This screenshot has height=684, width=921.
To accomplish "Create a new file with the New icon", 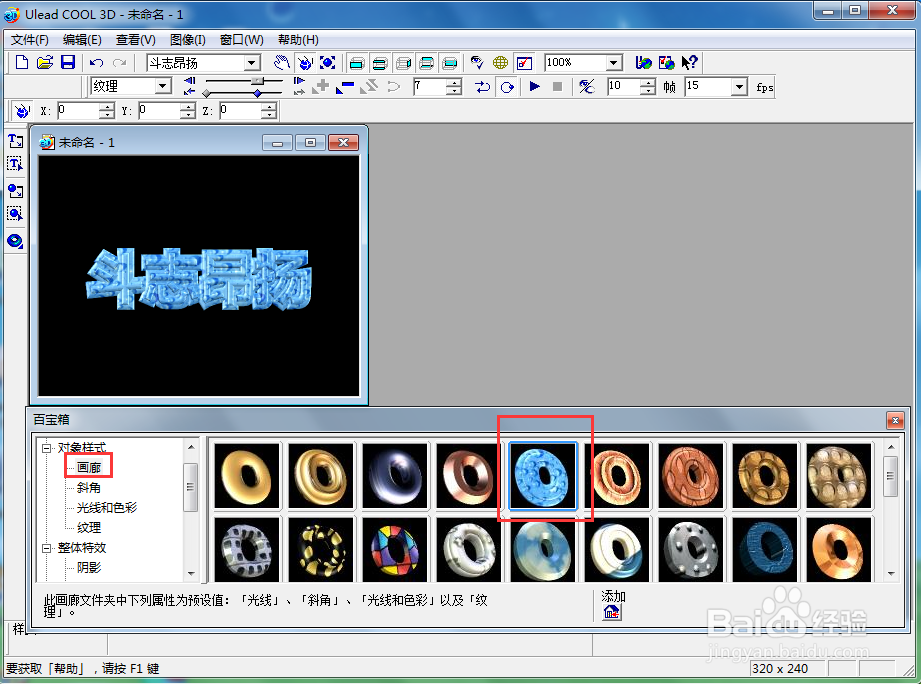I will (x=22, y=62).
